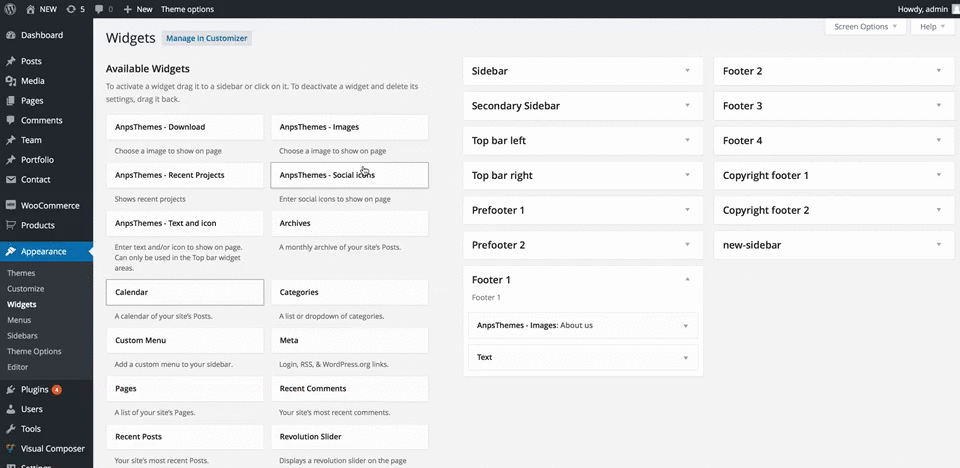Click the WordPress logo icon
Screen dimensions: 960x468
(x=10, y=9)
